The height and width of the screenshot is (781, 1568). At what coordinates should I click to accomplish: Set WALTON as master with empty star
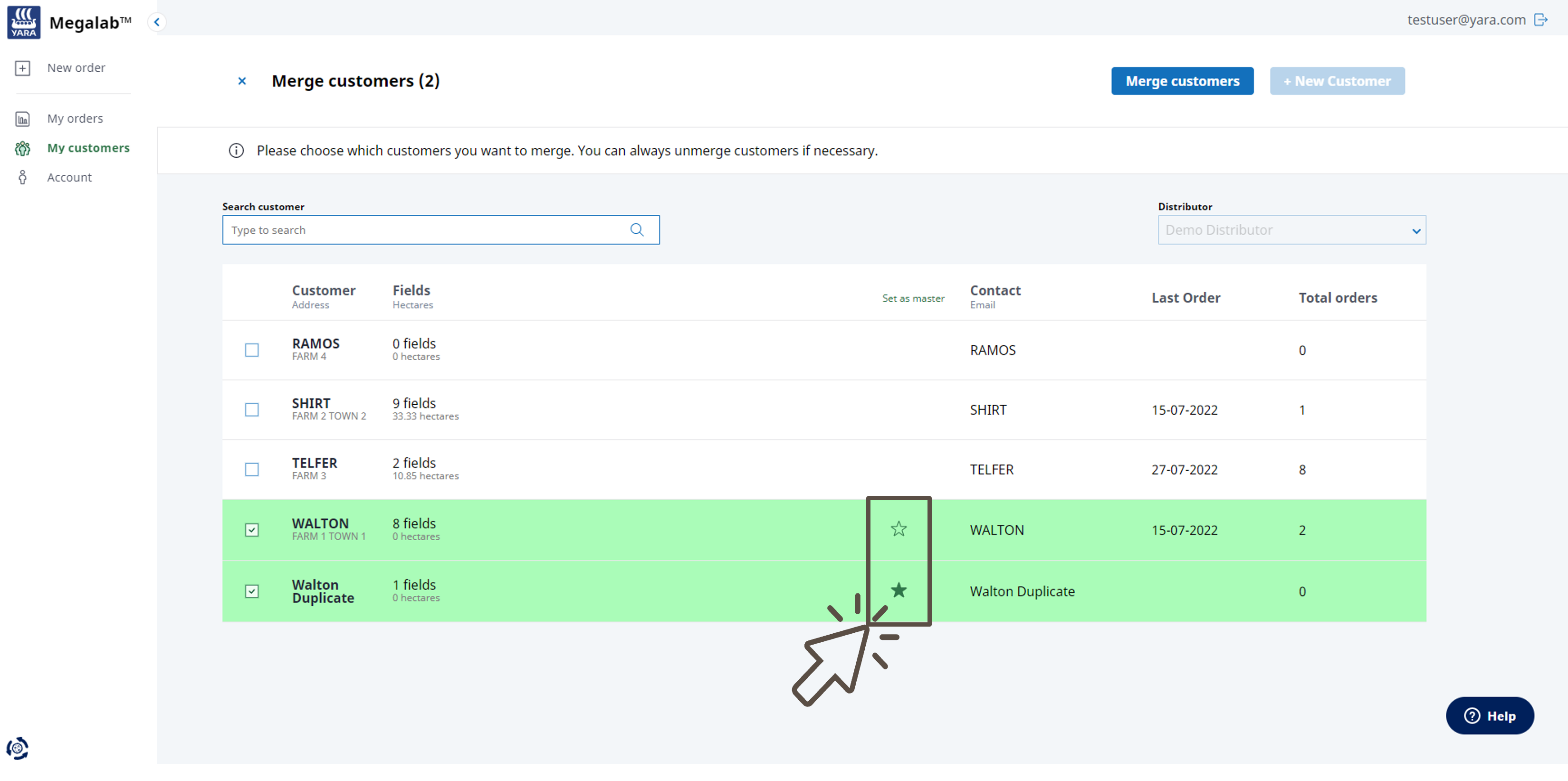pyautogui.click(x=899, y=529)
